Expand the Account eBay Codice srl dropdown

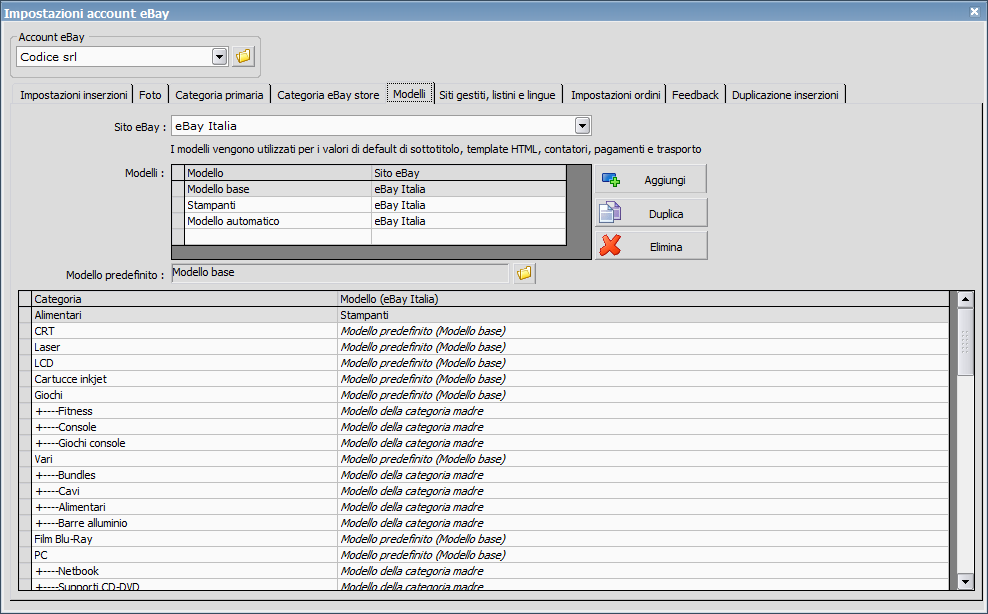[219, 57]
